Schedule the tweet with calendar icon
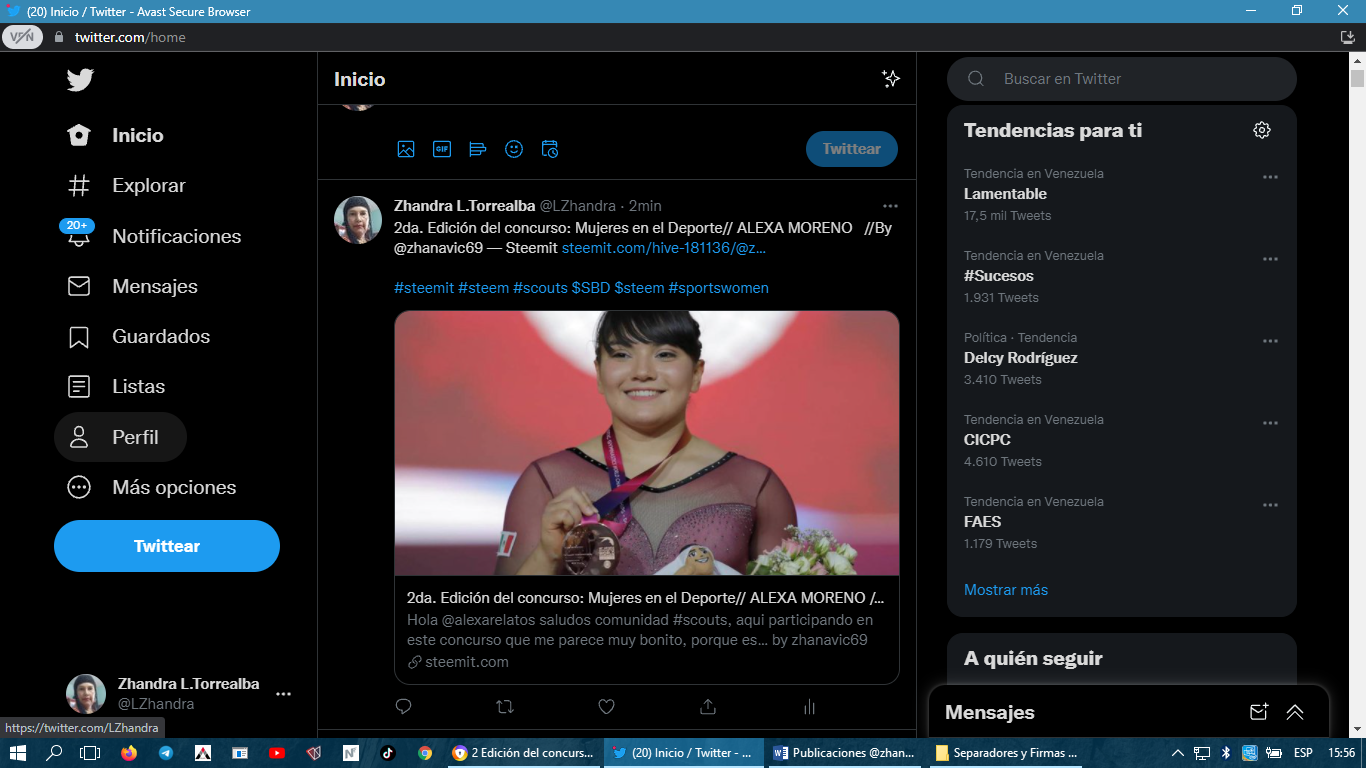 [549, 149]
